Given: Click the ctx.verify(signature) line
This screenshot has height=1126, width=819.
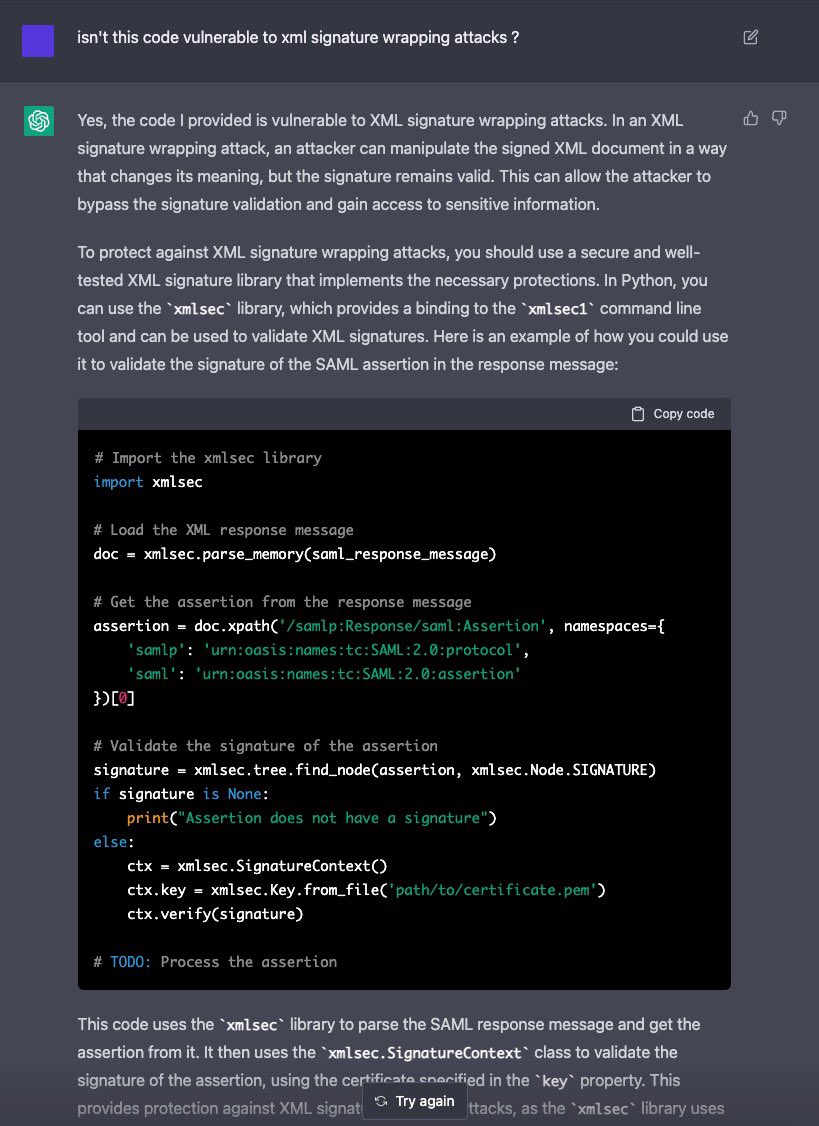Looking at the screenshot, I should pyautogui.click(x=215, y=913).
